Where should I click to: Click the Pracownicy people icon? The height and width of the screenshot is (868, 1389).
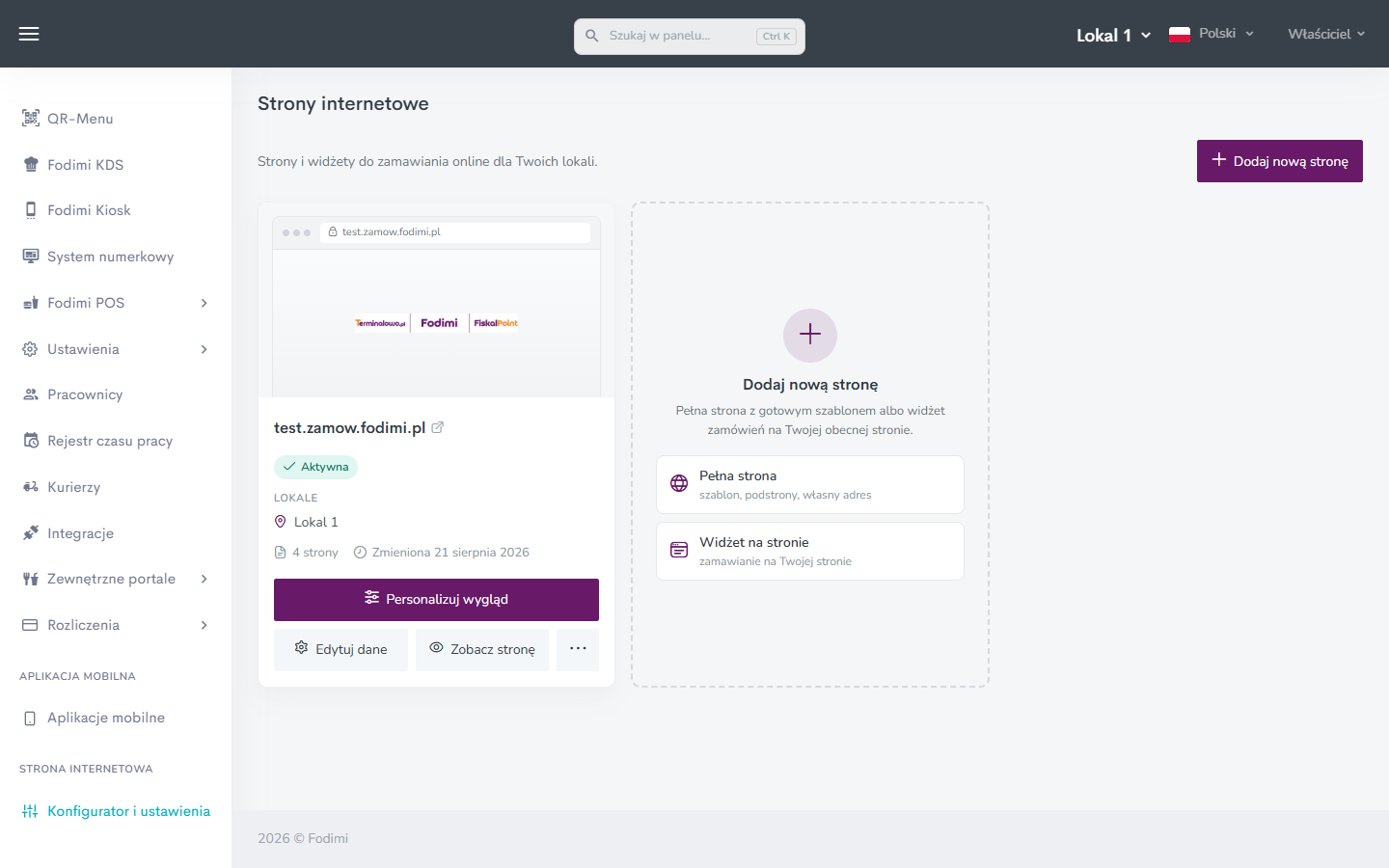click(x=31, y=394)
